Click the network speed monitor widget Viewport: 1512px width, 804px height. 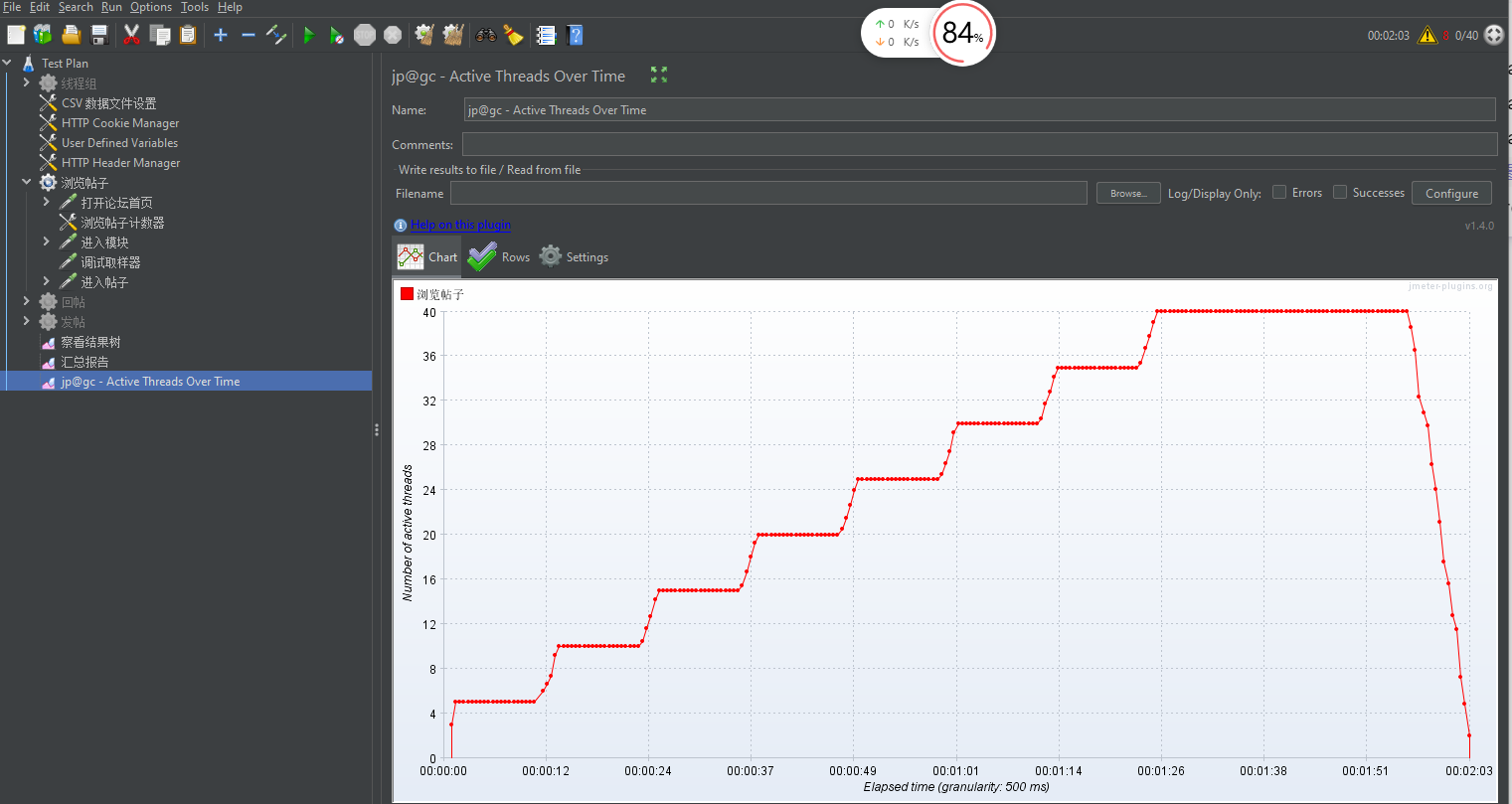(897, 33)
